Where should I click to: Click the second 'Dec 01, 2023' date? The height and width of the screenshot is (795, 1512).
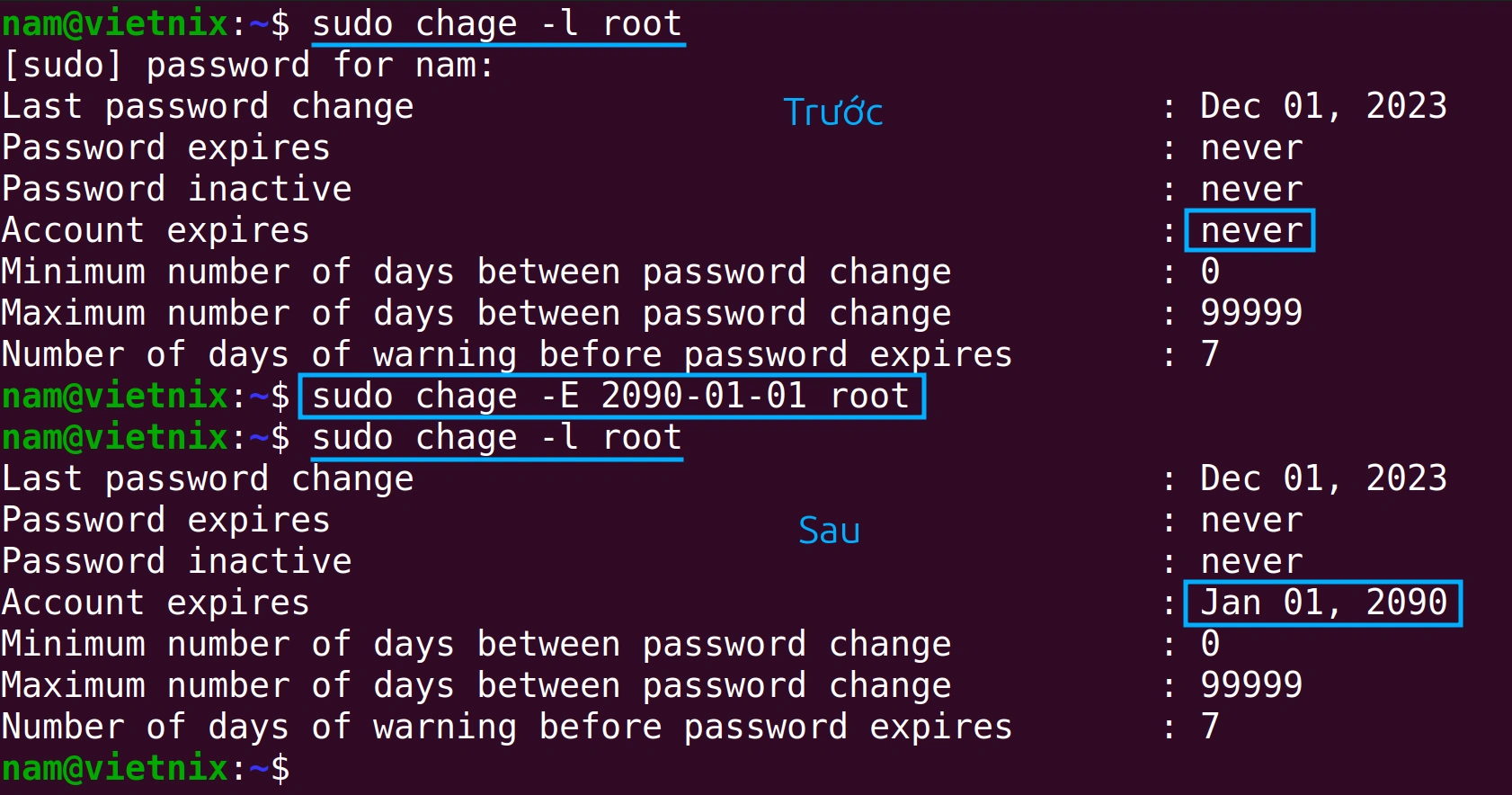[x=1324, y=478]
